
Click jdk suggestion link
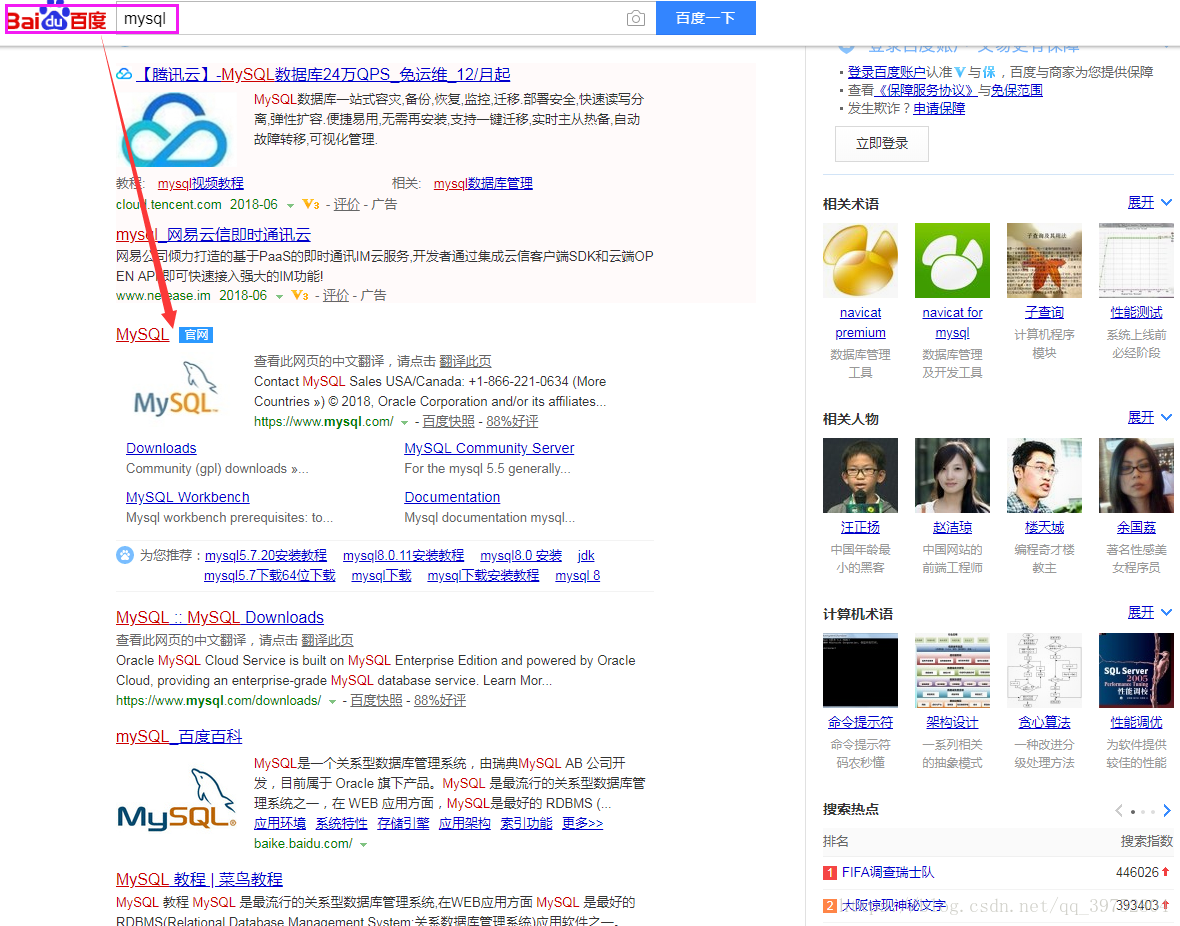point(586,556)
